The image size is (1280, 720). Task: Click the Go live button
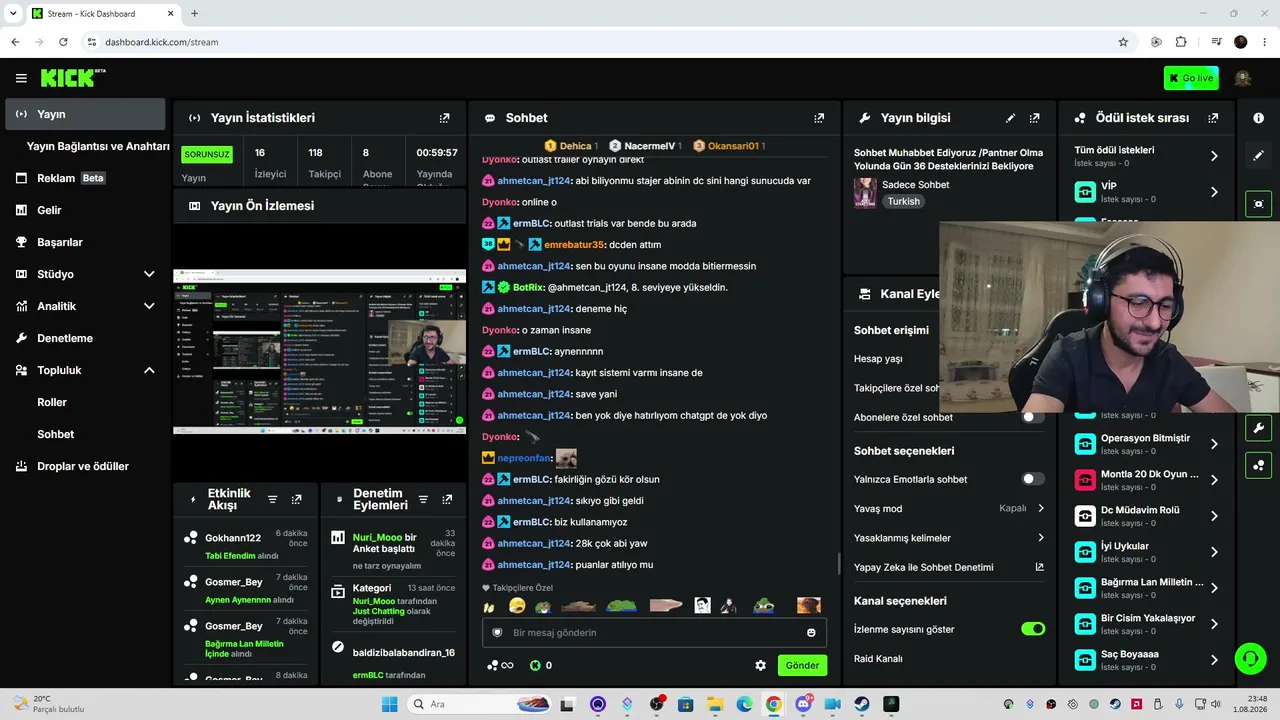coord(1191,78)
